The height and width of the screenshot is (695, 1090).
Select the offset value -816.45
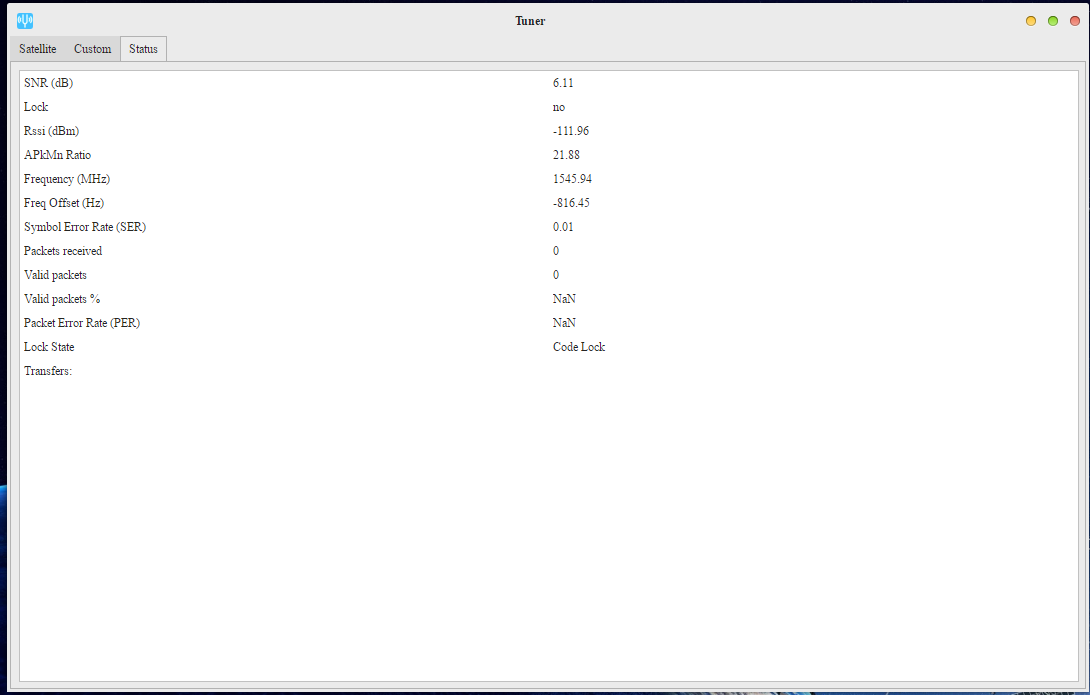coord(571,203)
